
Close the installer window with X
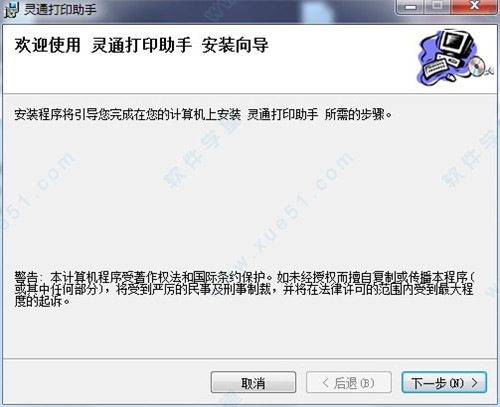[x=473, y=6]
